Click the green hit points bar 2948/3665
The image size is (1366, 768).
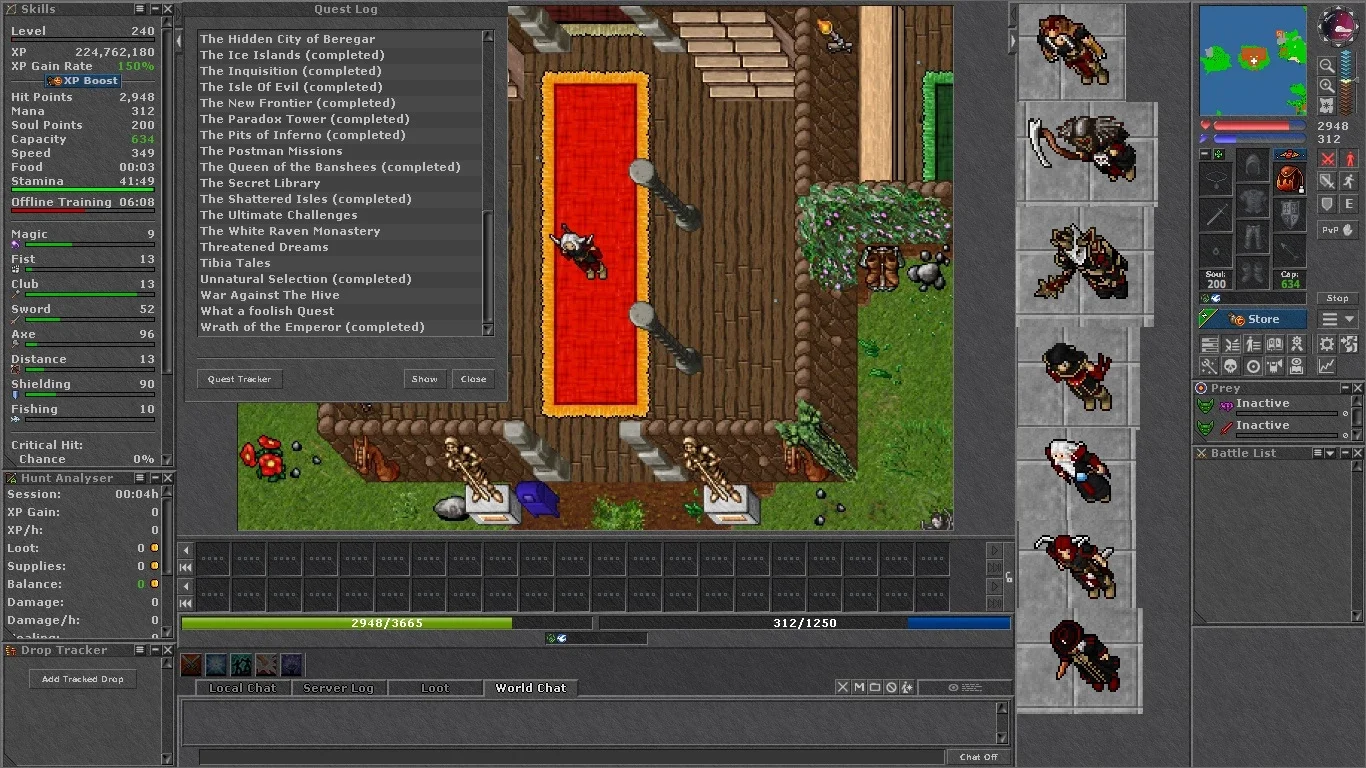pyautogui.click(x=386, y=623)
